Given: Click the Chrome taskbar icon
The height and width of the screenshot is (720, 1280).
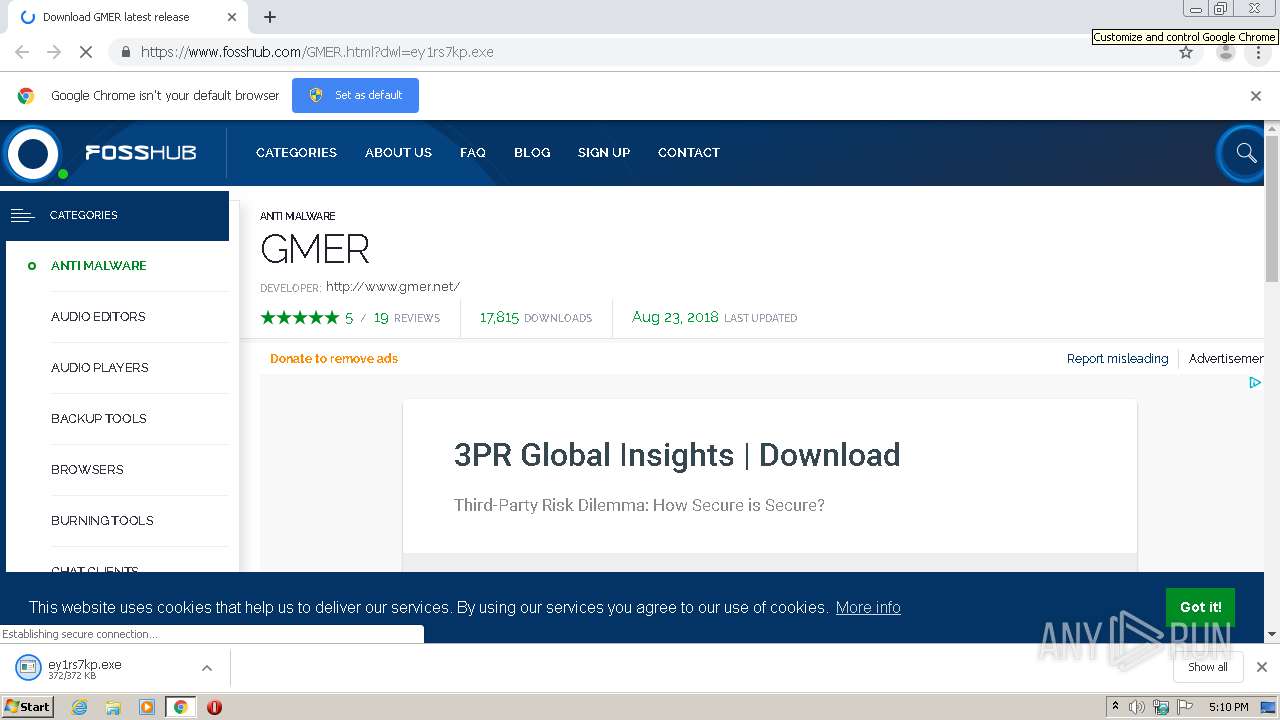Looking at the screenshot, I should [181, 707].
